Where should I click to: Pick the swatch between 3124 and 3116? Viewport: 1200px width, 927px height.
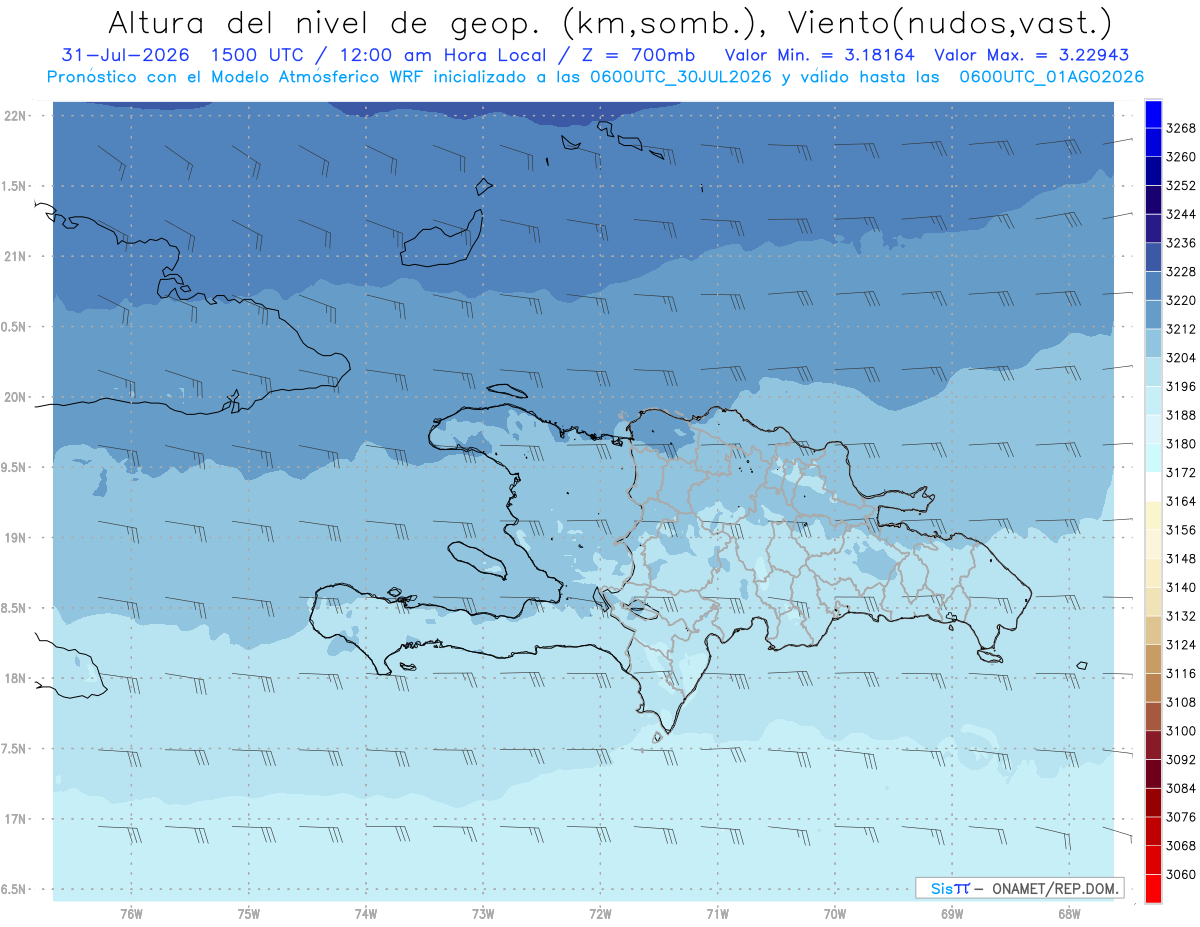click(x=1153, y=659)
